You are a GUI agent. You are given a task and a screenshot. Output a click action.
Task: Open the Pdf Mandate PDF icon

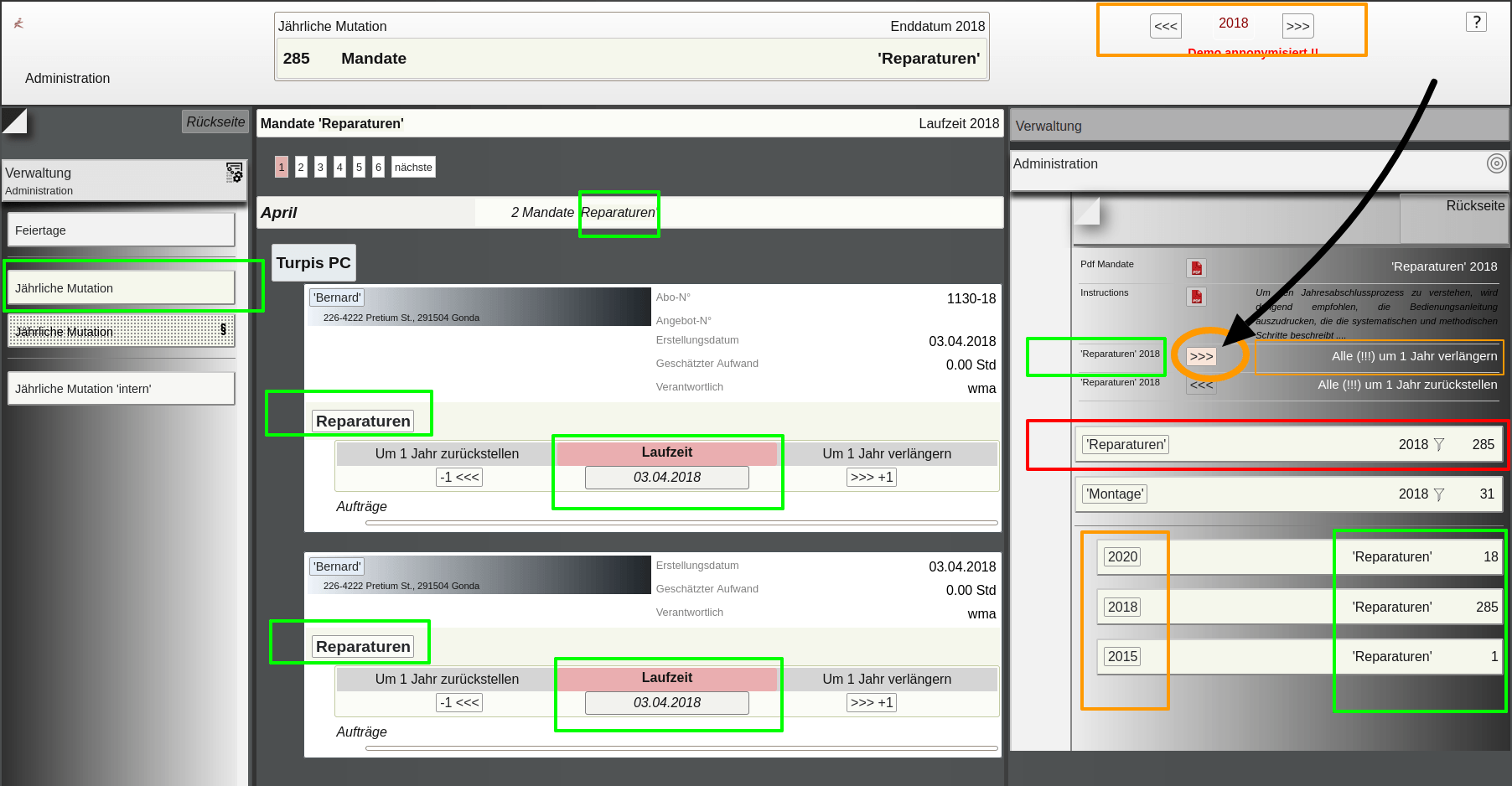[1196, 268]
